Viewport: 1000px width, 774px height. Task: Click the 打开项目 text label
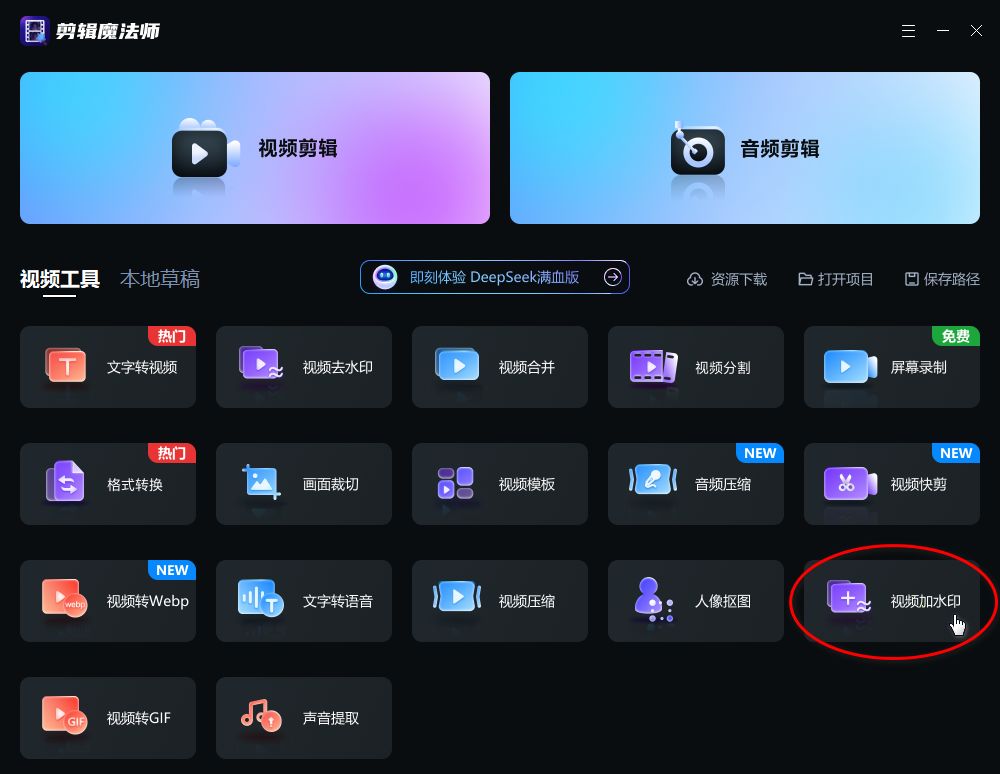(x=845, y=279)
